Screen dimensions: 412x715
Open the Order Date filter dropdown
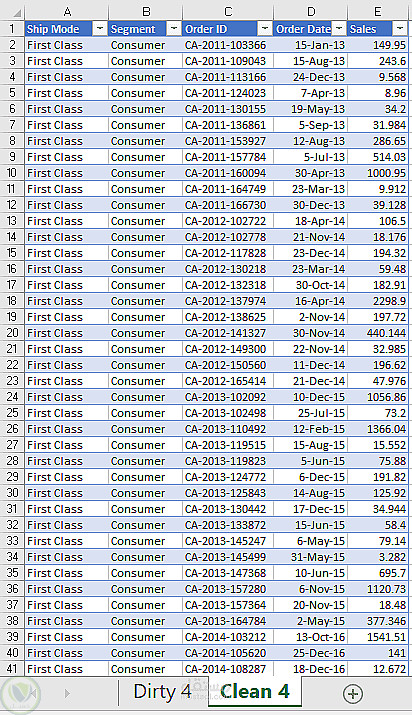tap(339, 29)
